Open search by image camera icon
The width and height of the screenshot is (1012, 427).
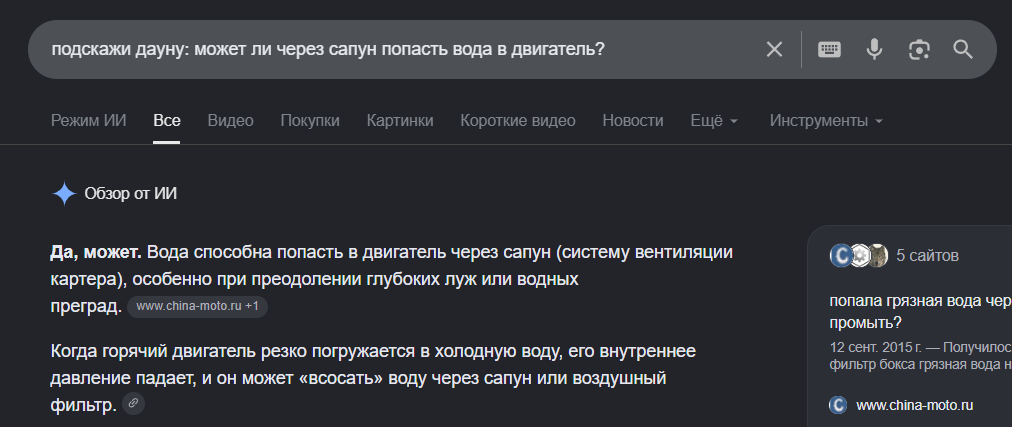[919, 50]
